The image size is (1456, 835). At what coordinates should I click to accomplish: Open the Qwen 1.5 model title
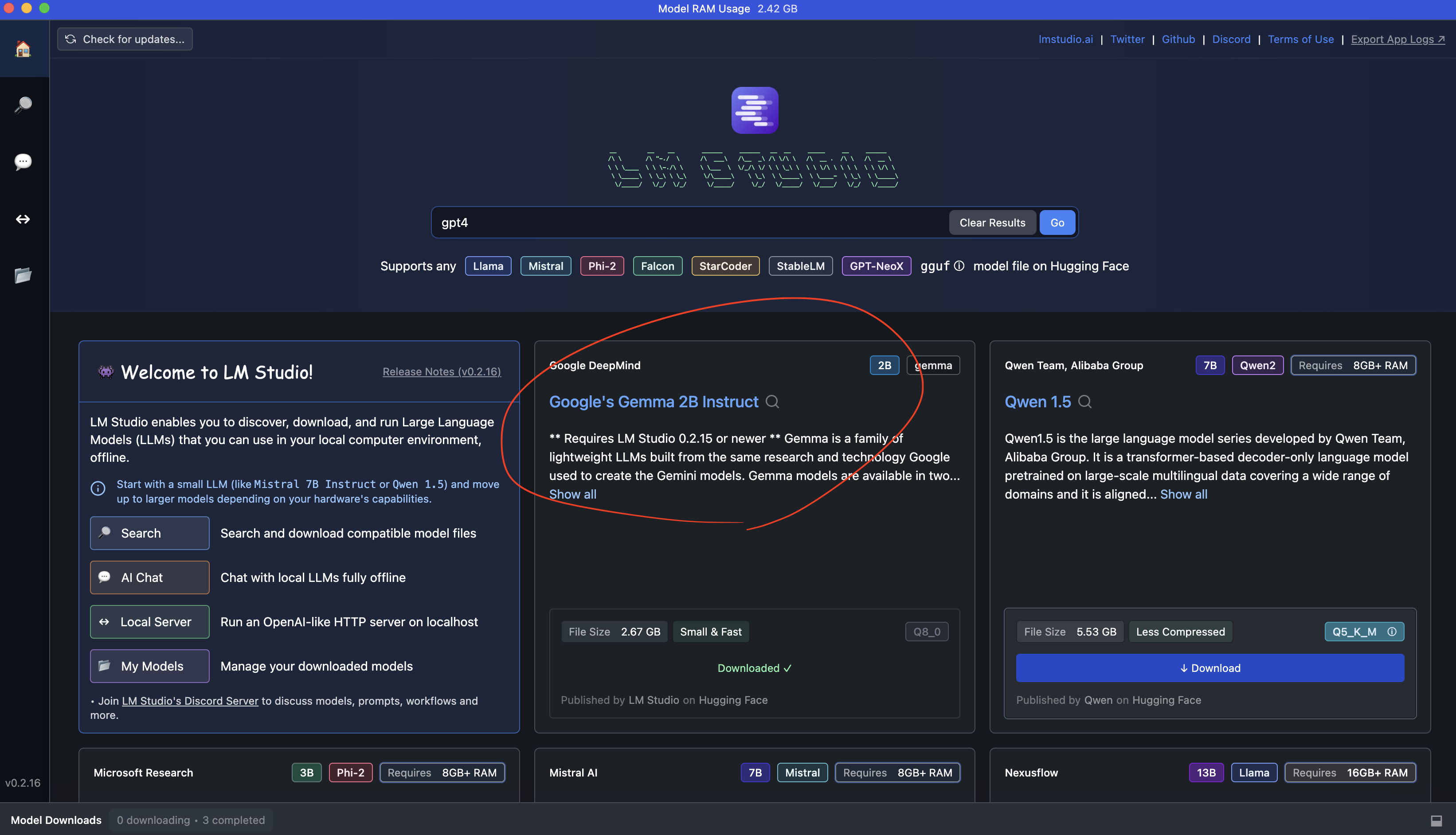tap(1037, 402)
